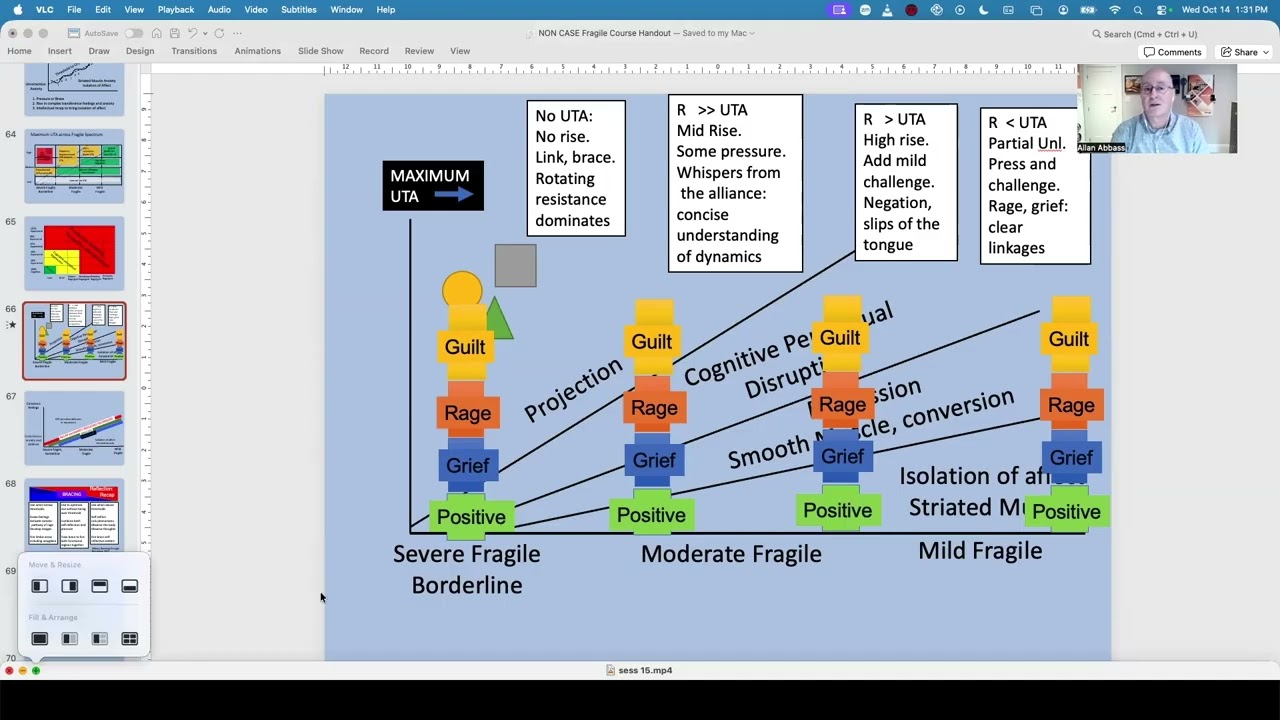Tile window to right half of screen
The image size is (1280, 720).
pos(70,586)
